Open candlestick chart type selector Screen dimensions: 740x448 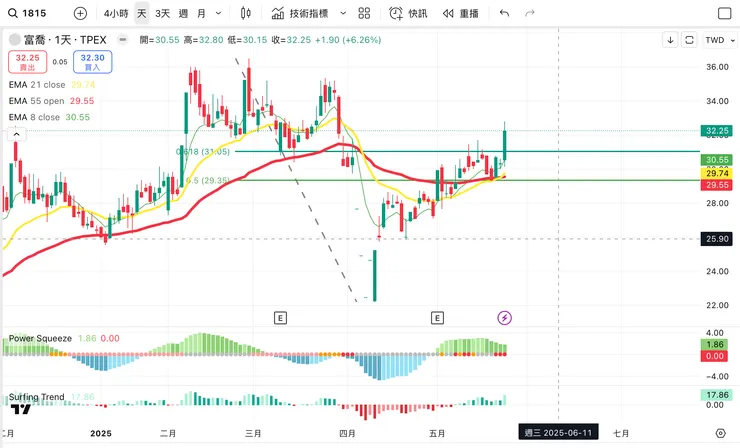245,13
